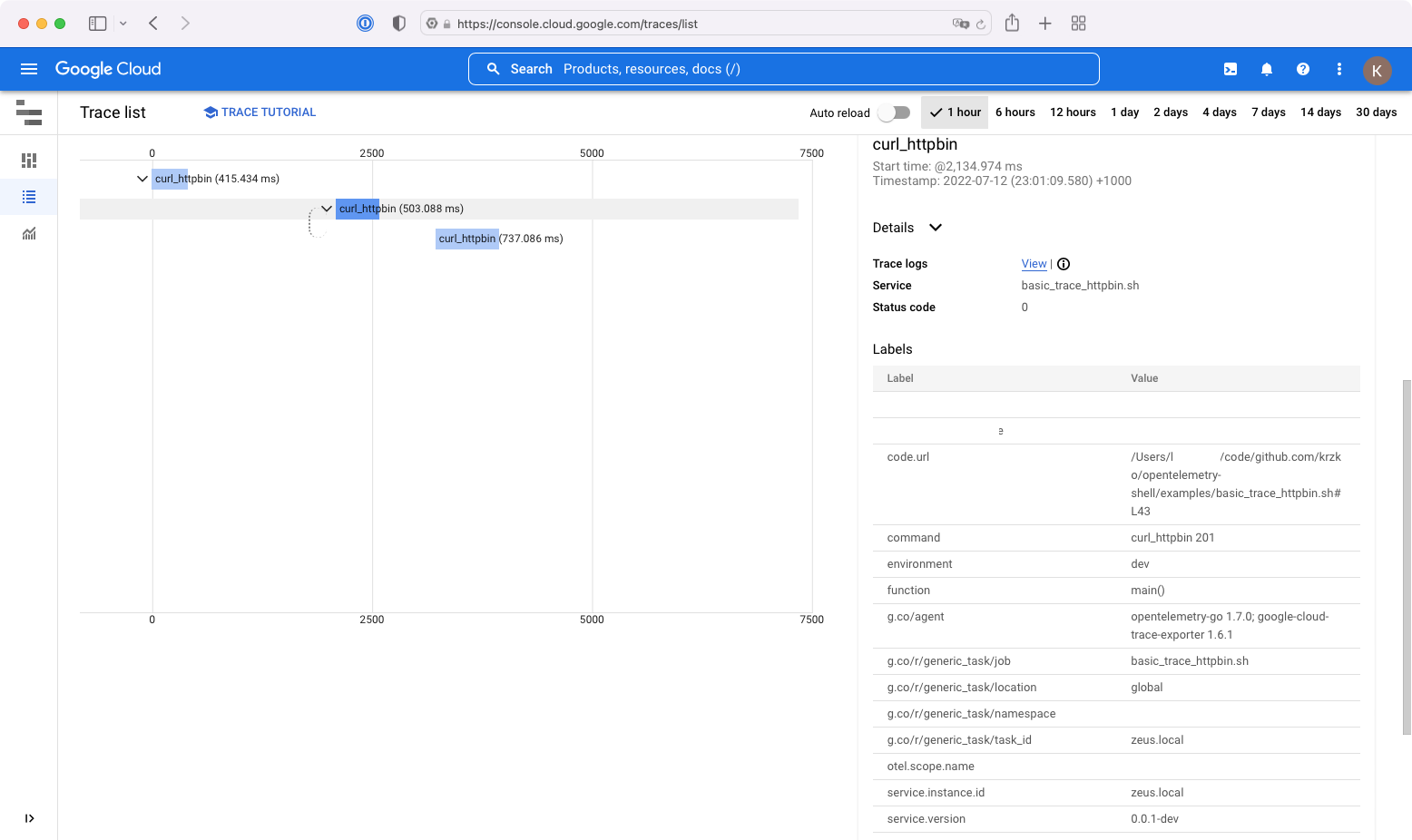Select the Trace list sidebar icon
1412x840 pixels.
[x=29, y=197]
